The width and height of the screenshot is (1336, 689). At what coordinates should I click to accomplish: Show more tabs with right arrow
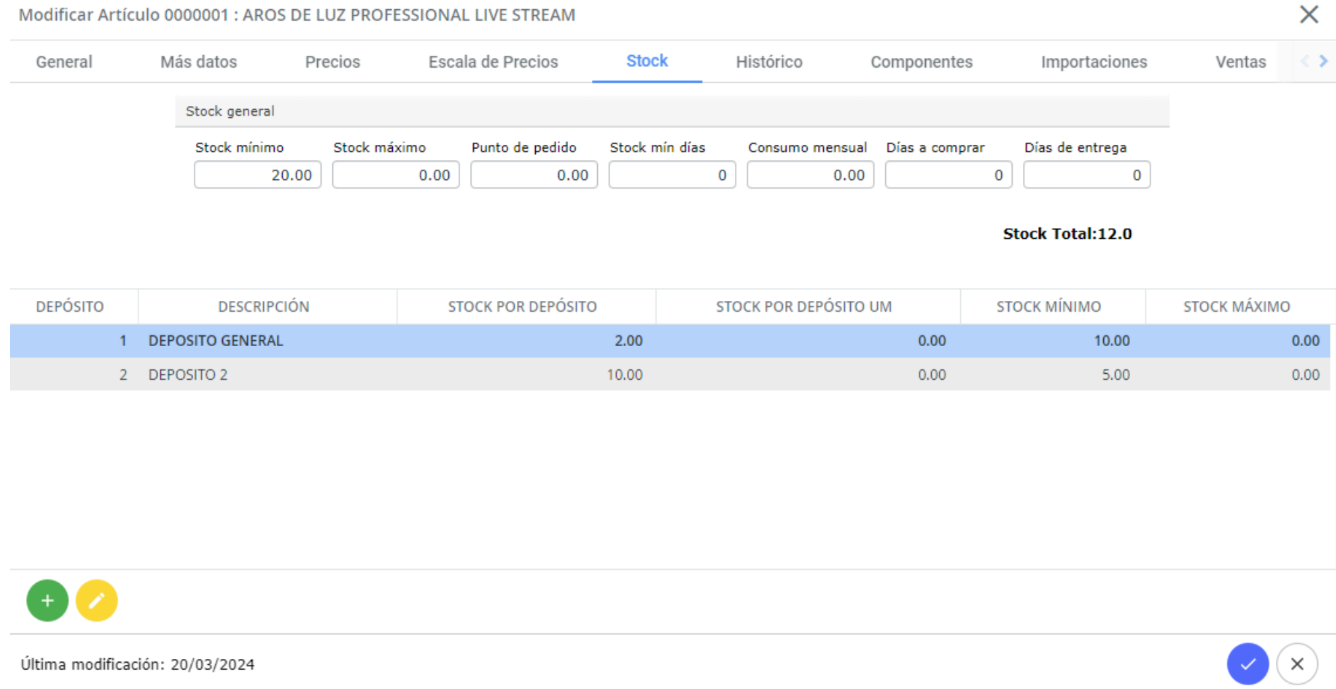click(1324, 62)
